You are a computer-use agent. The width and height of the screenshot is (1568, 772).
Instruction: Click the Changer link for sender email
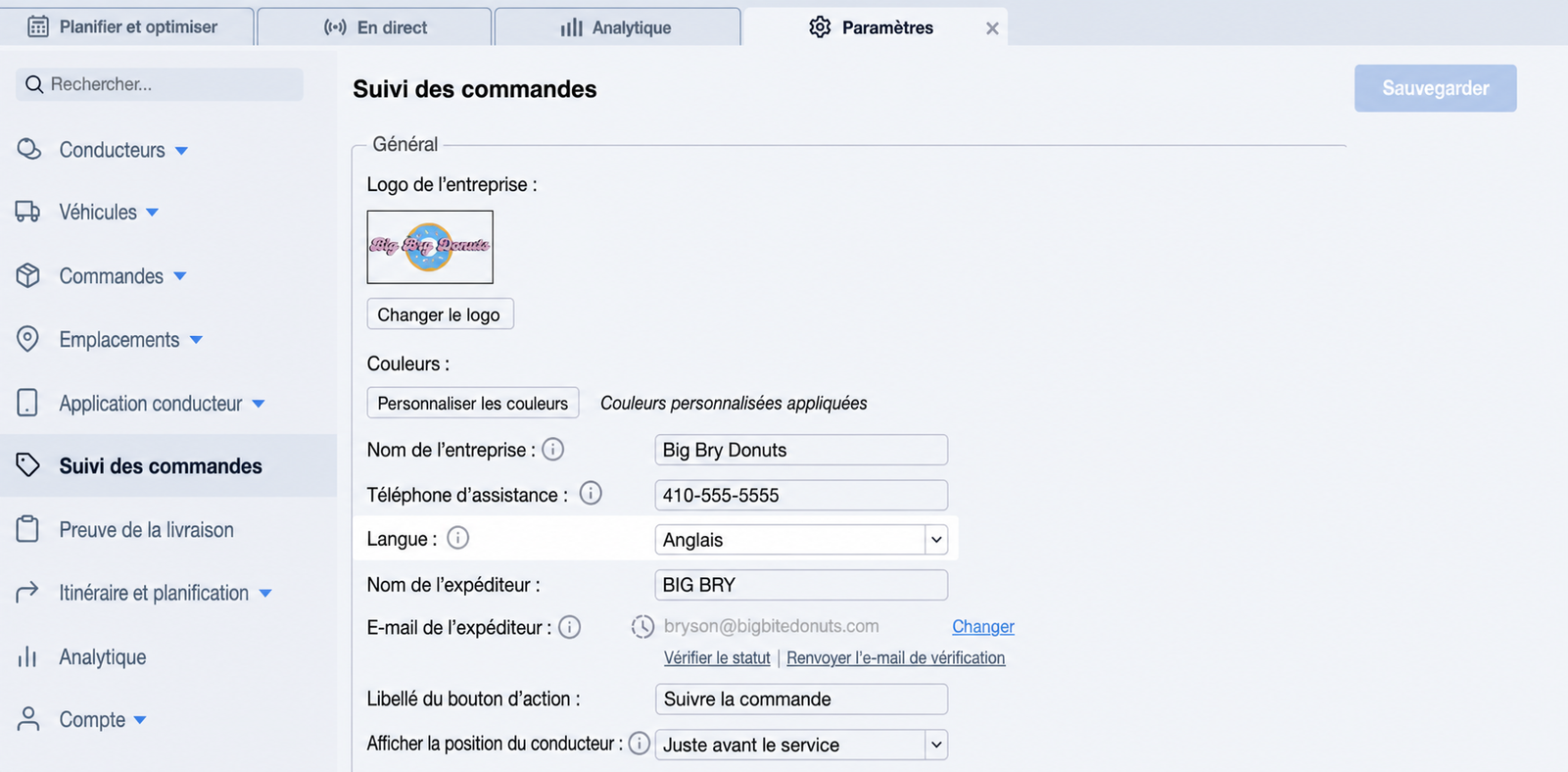tap(983, 627)
